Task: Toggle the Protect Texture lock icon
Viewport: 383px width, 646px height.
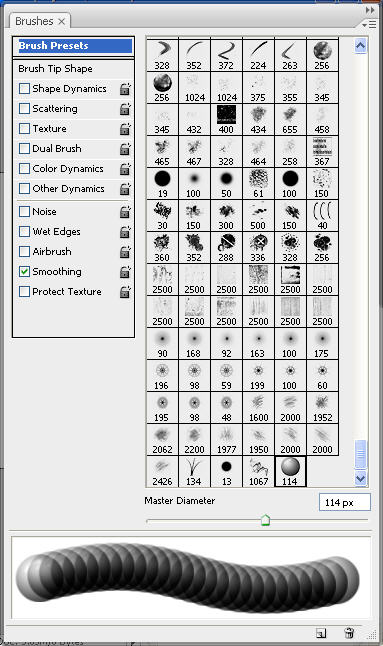Action: click(x=125, y=292)
